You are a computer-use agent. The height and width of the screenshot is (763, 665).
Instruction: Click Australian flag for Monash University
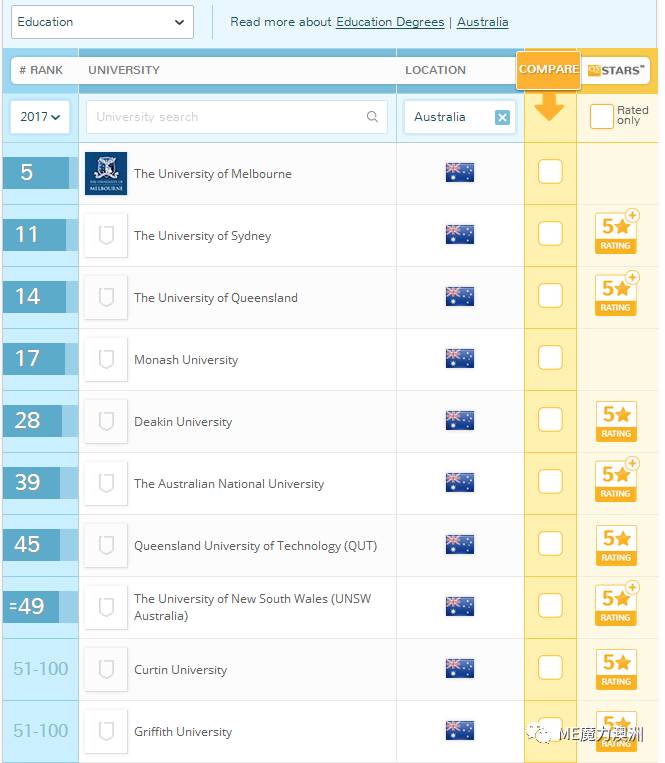click(460, 358)
